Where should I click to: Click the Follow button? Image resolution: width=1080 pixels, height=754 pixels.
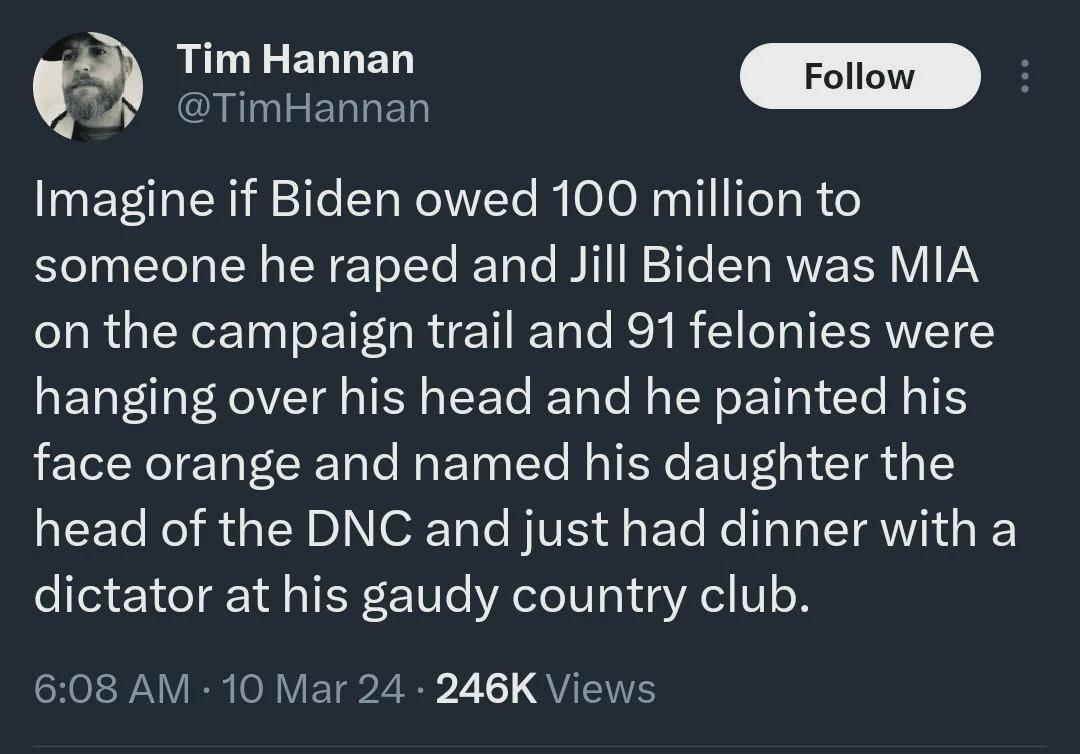860,76
